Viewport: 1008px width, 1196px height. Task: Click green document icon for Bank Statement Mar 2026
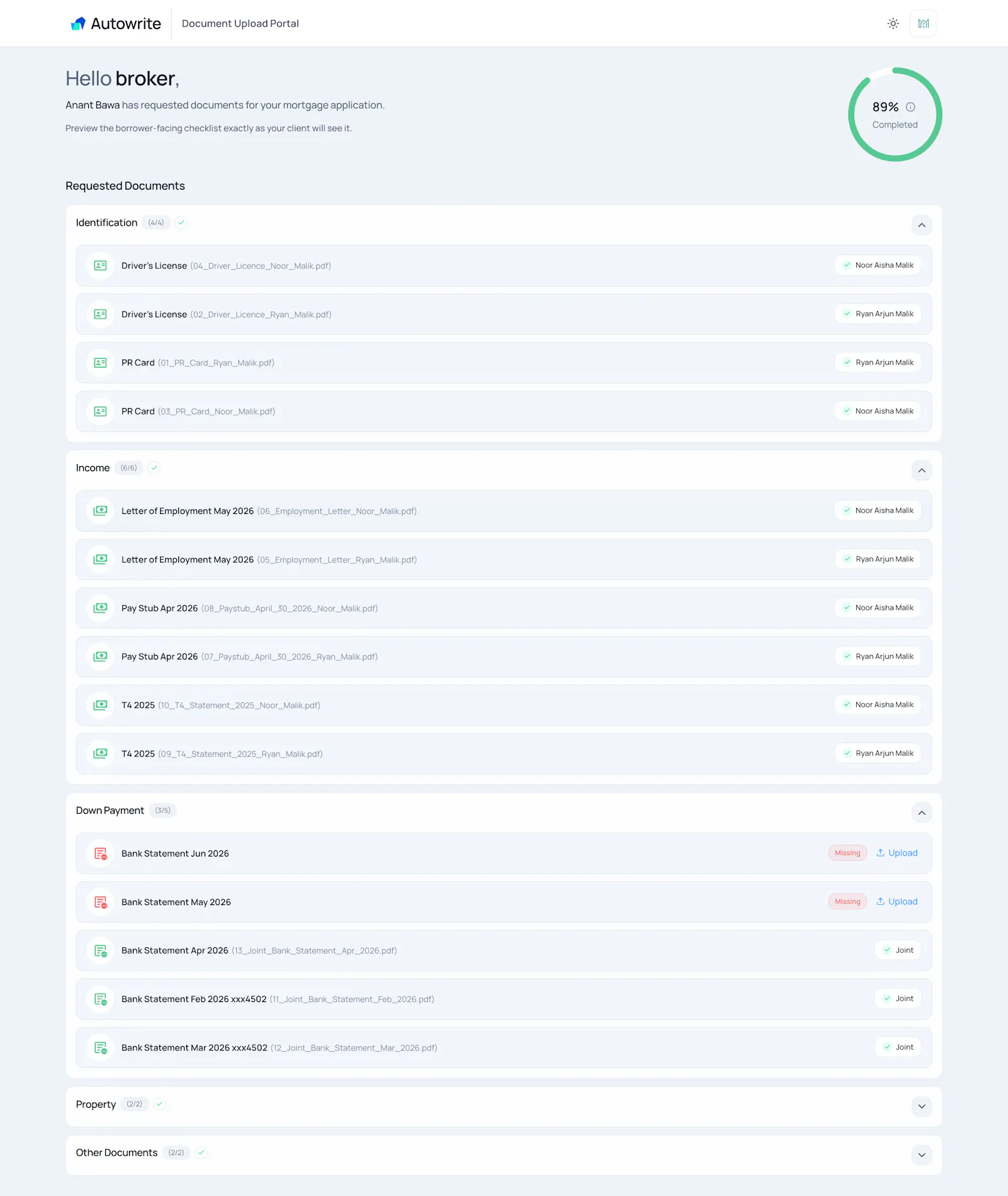click(100, 1047)
